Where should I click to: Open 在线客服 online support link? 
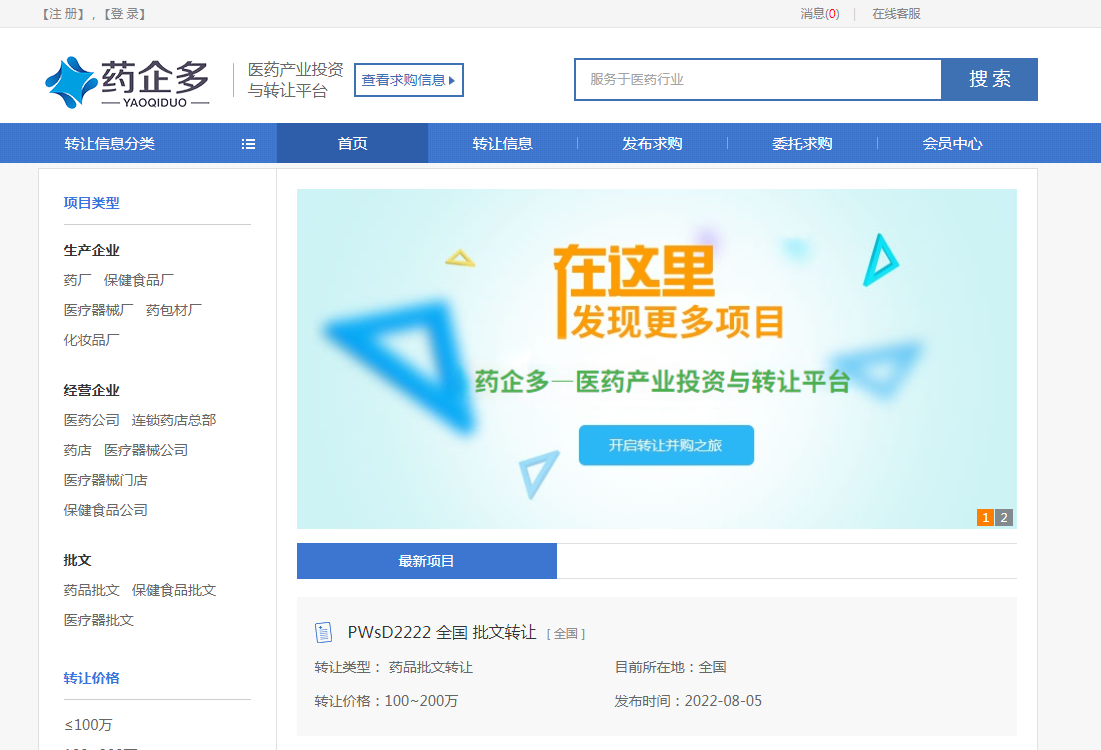coord(896,14)
